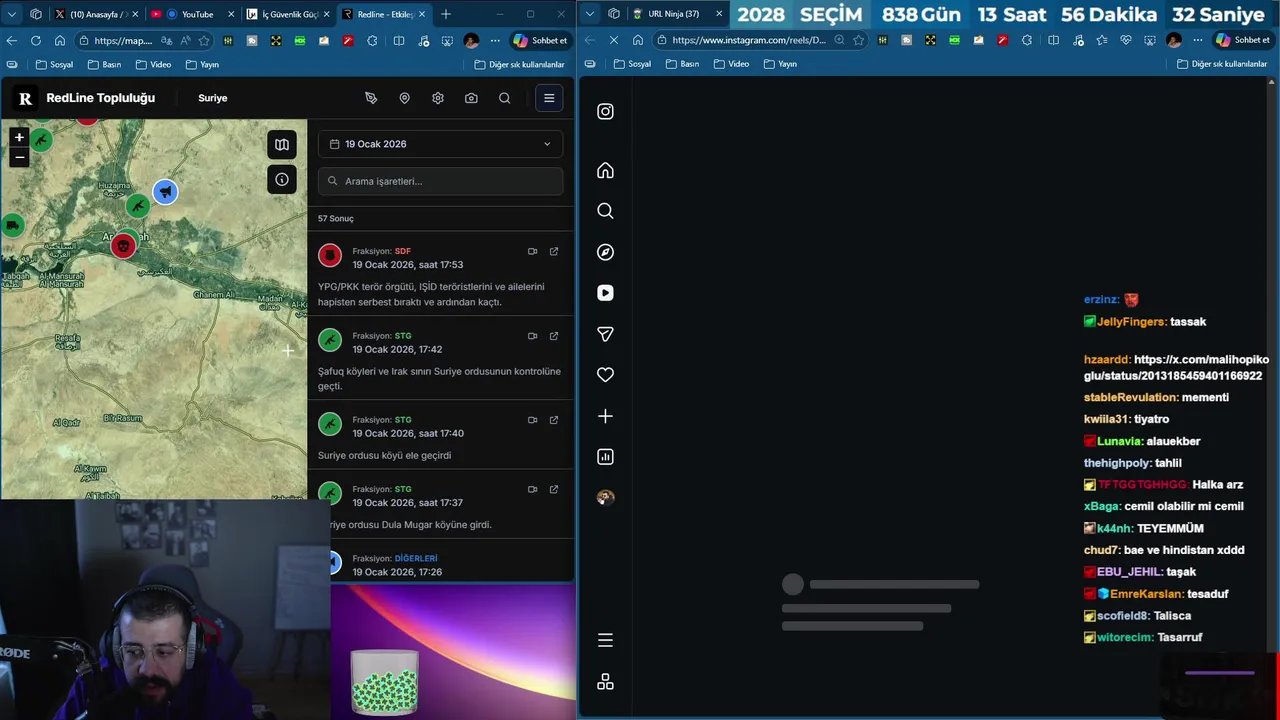Expand the 19 Ocak 2026 date dropdown
1280x720 pixels.
440,144
